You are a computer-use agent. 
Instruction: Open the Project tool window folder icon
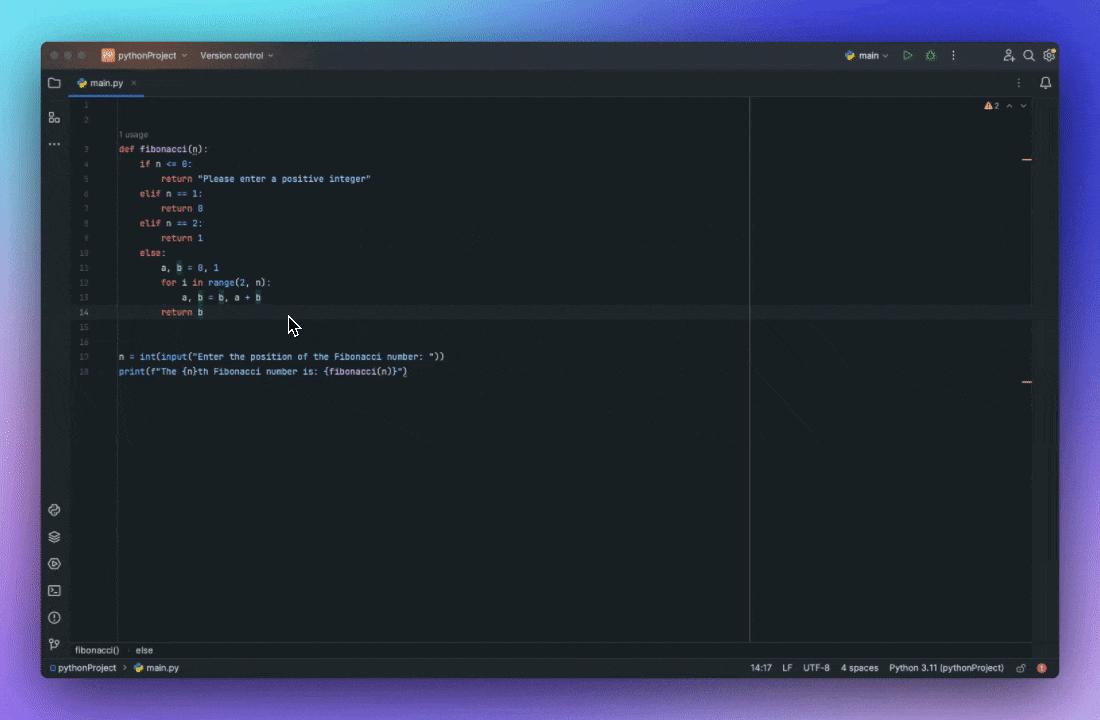click(54, 83)
